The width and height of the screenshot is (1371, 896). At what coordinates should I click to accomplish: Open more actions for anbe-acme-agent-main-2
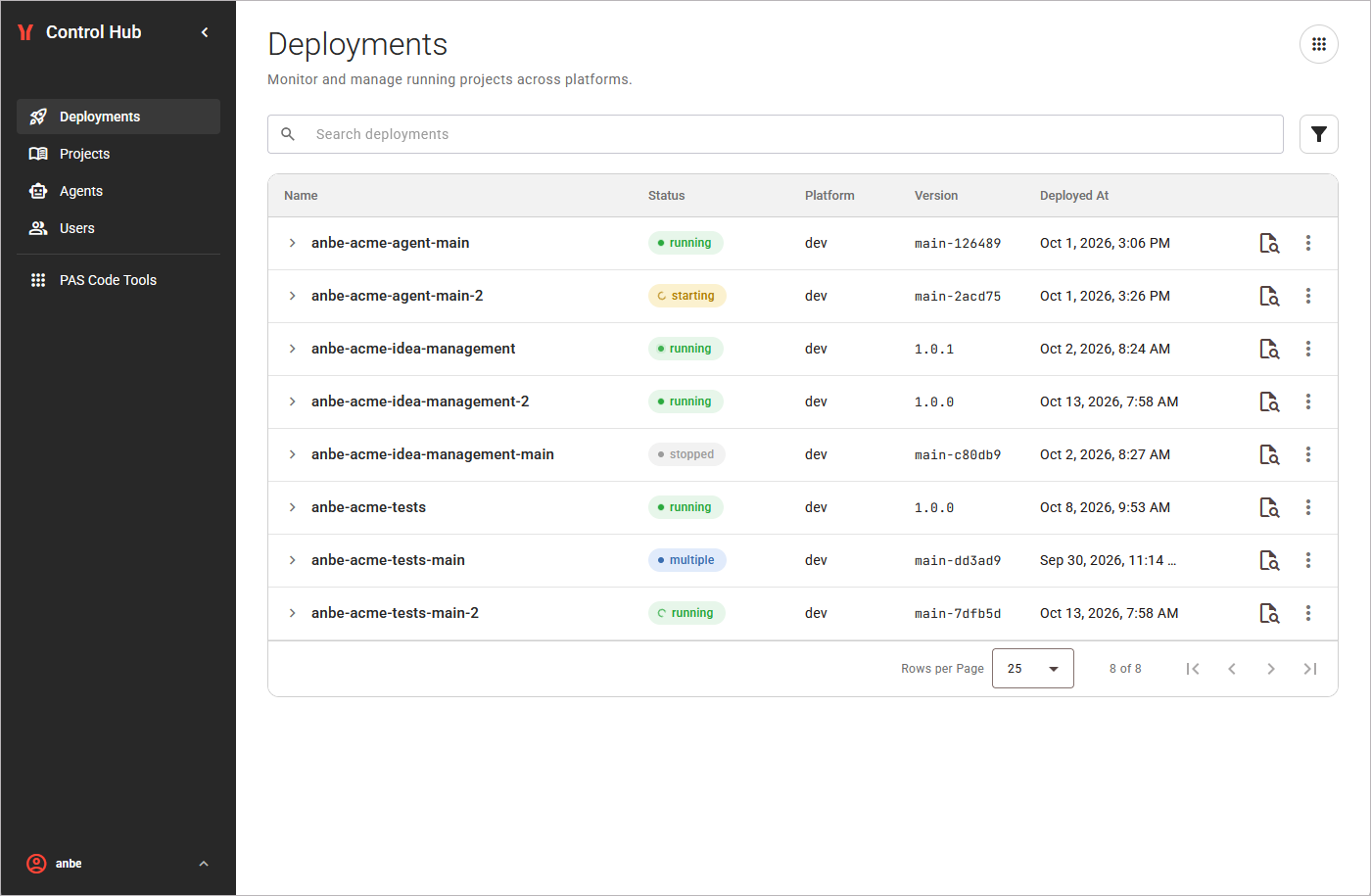coord(1308,296)
